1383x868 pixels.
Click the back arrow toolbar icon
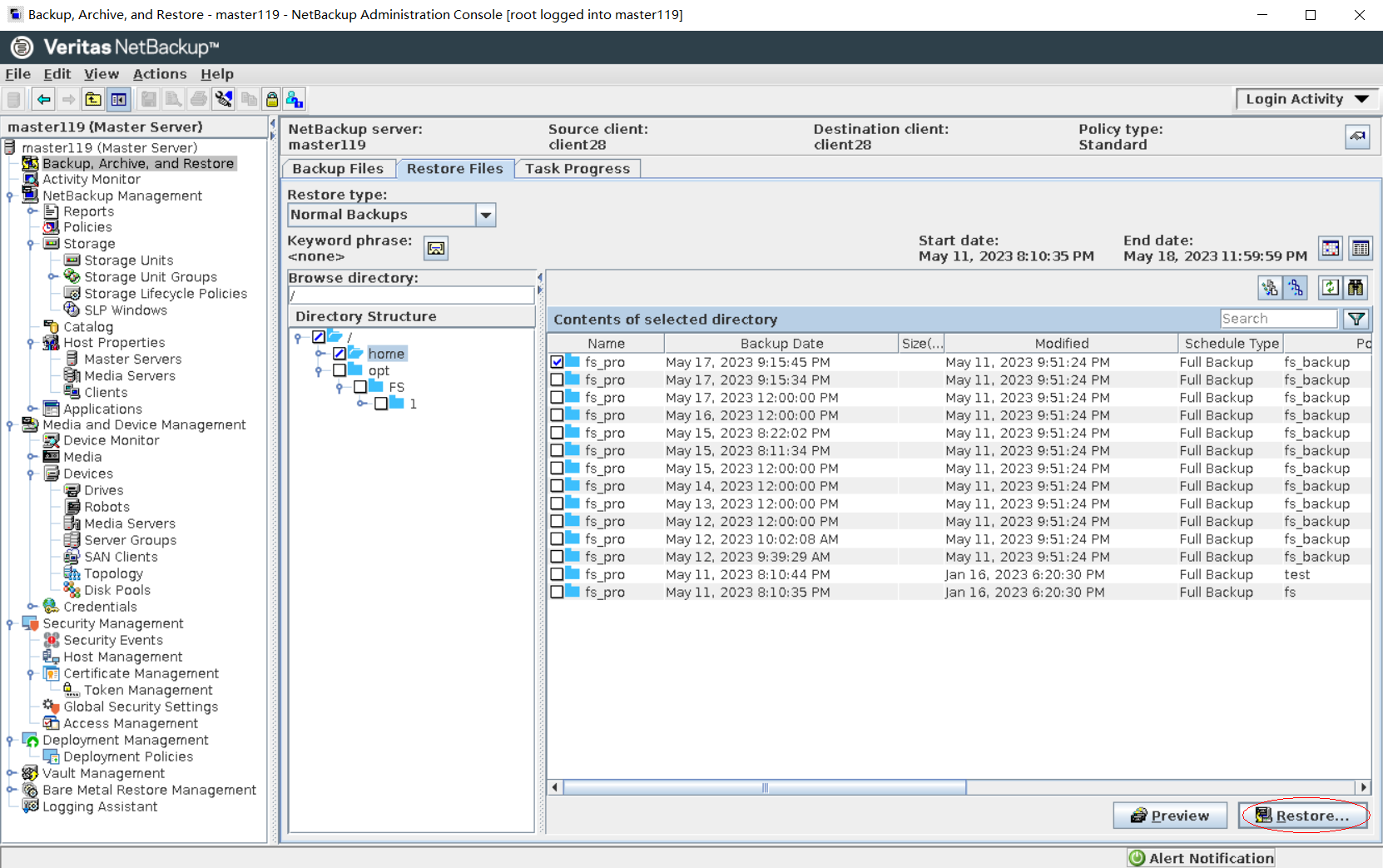click(43, 100)
